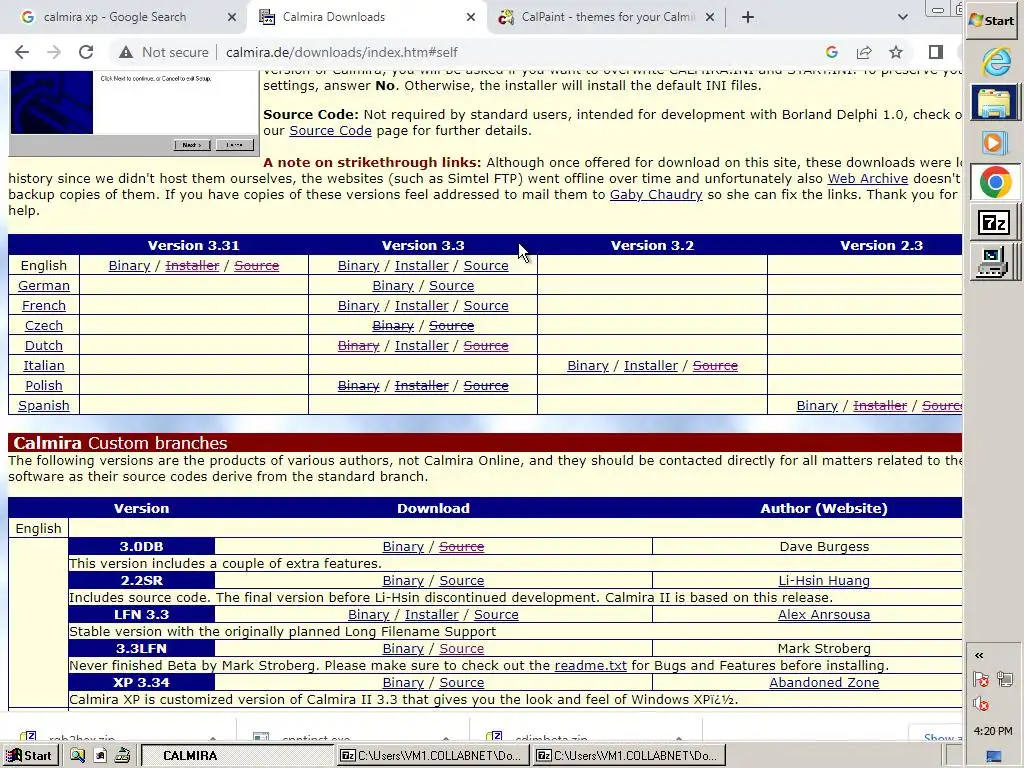Open 7-Zip from side taskbar
The width and height of the screenshot is (1024, 768).
(993, 223)
